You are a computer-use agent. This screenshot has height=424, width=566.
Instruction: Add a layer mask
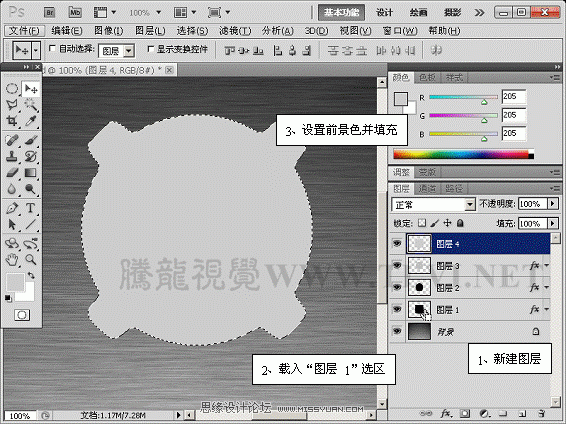coord(465,414)
